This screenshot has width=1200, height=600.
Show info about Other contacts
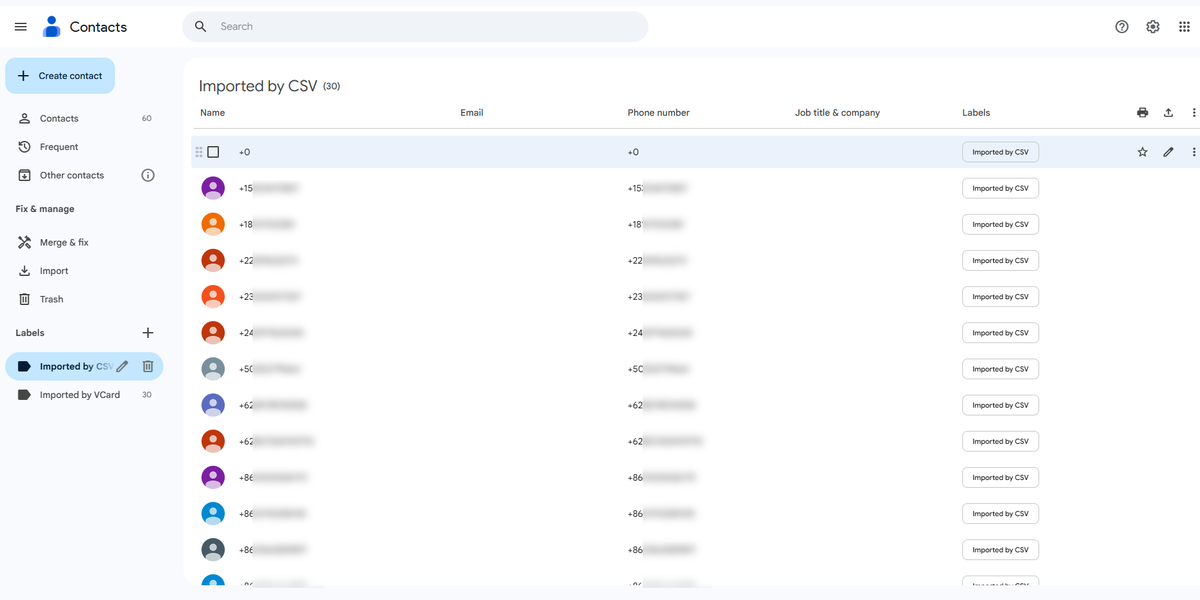click(148, 175)
